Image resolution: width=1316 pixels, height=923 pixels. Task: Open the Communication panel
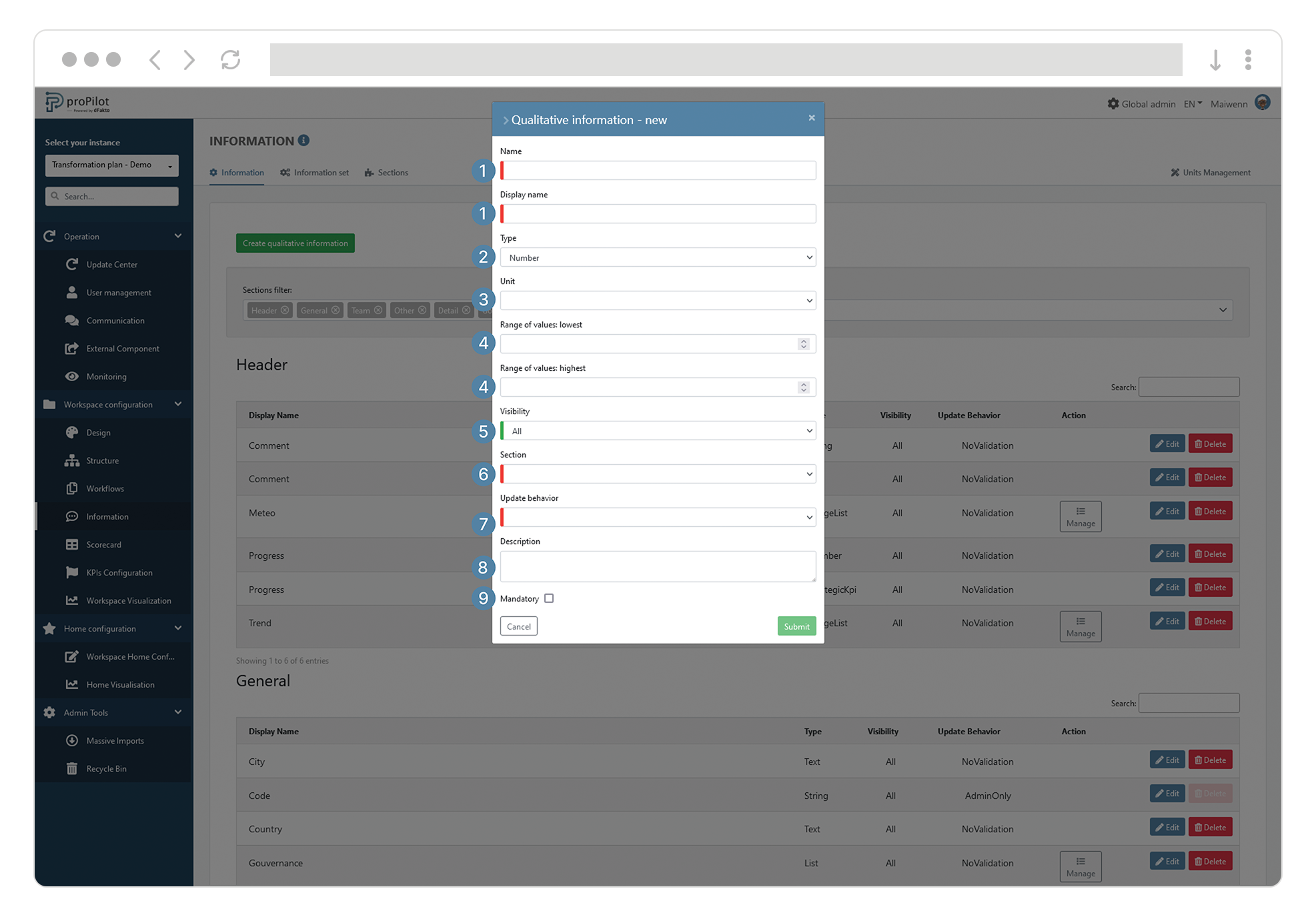tap(115, 320)
